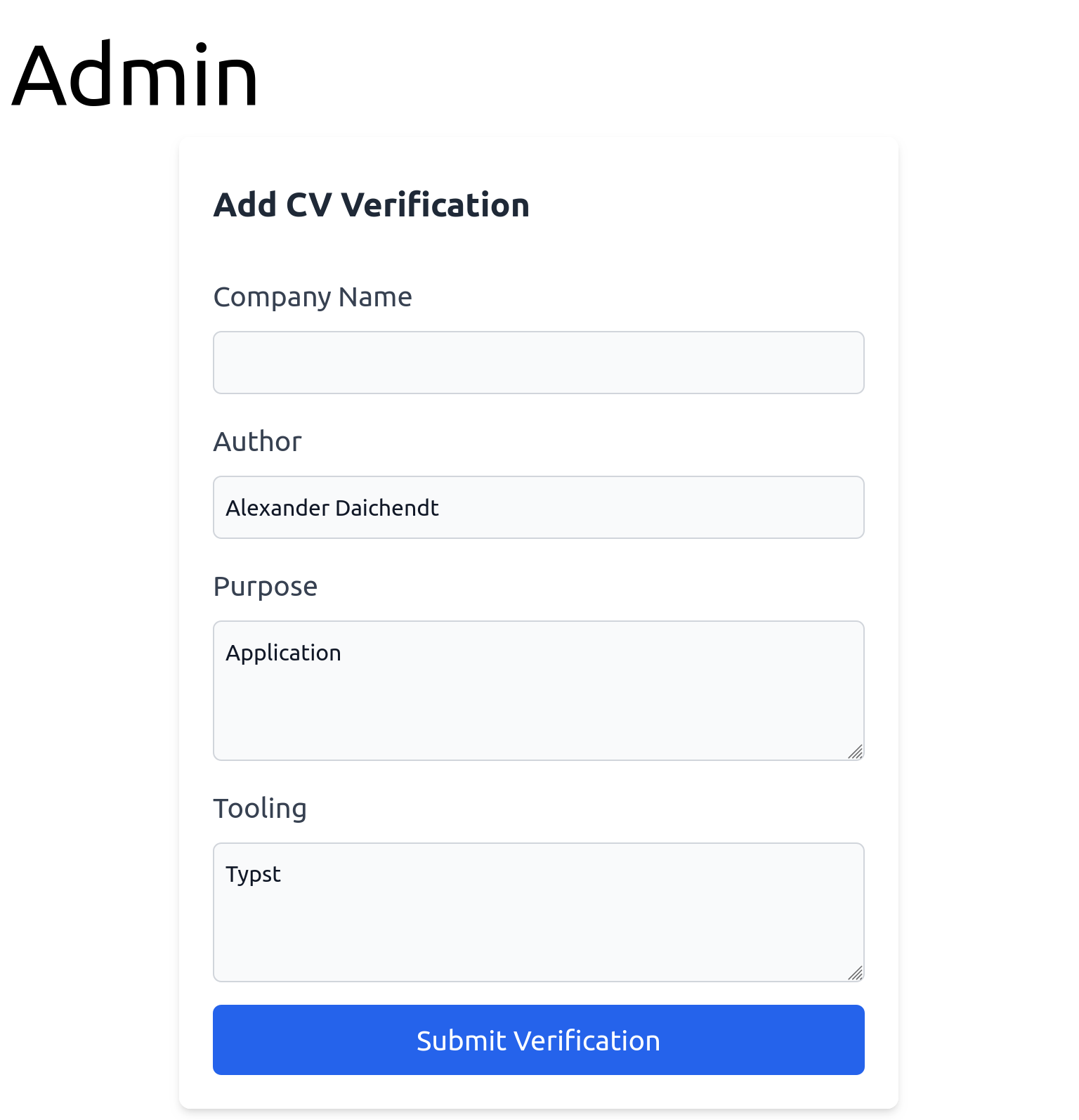
Task: Select the Purpose field label
Action: (265, 587)
